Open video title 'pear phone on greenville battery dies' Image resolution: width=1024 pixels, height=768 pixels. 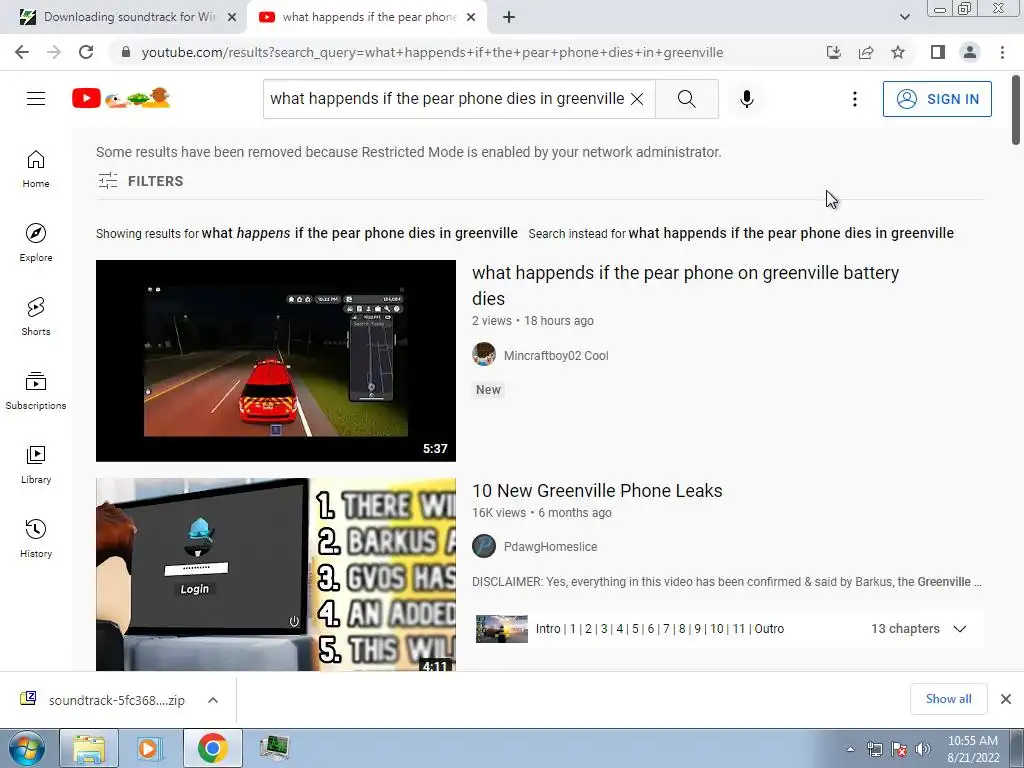coord(686,285)
